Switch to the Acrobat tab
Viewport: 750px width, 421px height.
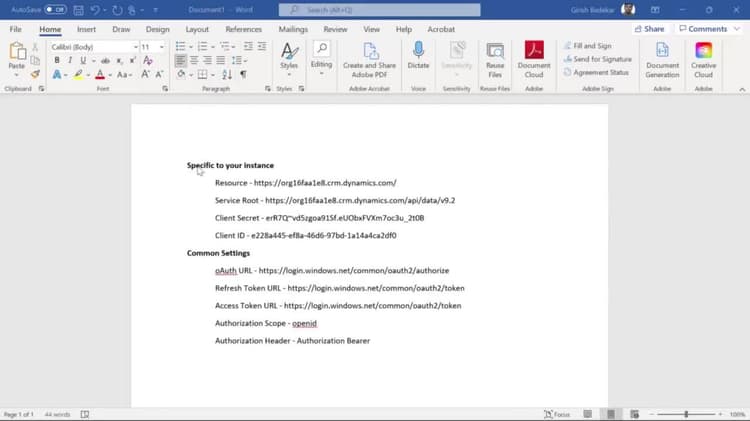441,29
